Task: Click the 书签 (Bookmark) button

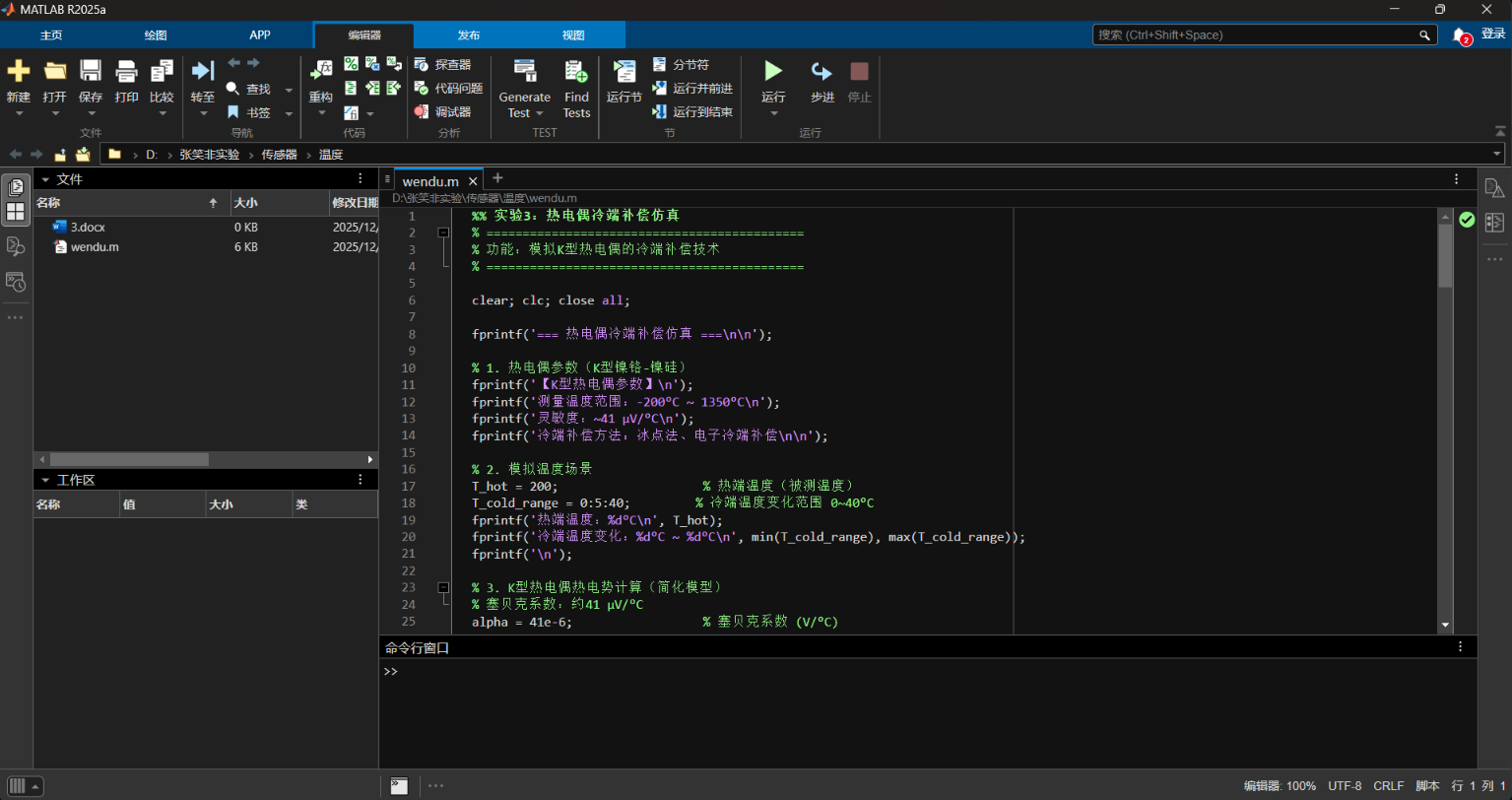Action: pyautogui.click(x=249, y=113)
